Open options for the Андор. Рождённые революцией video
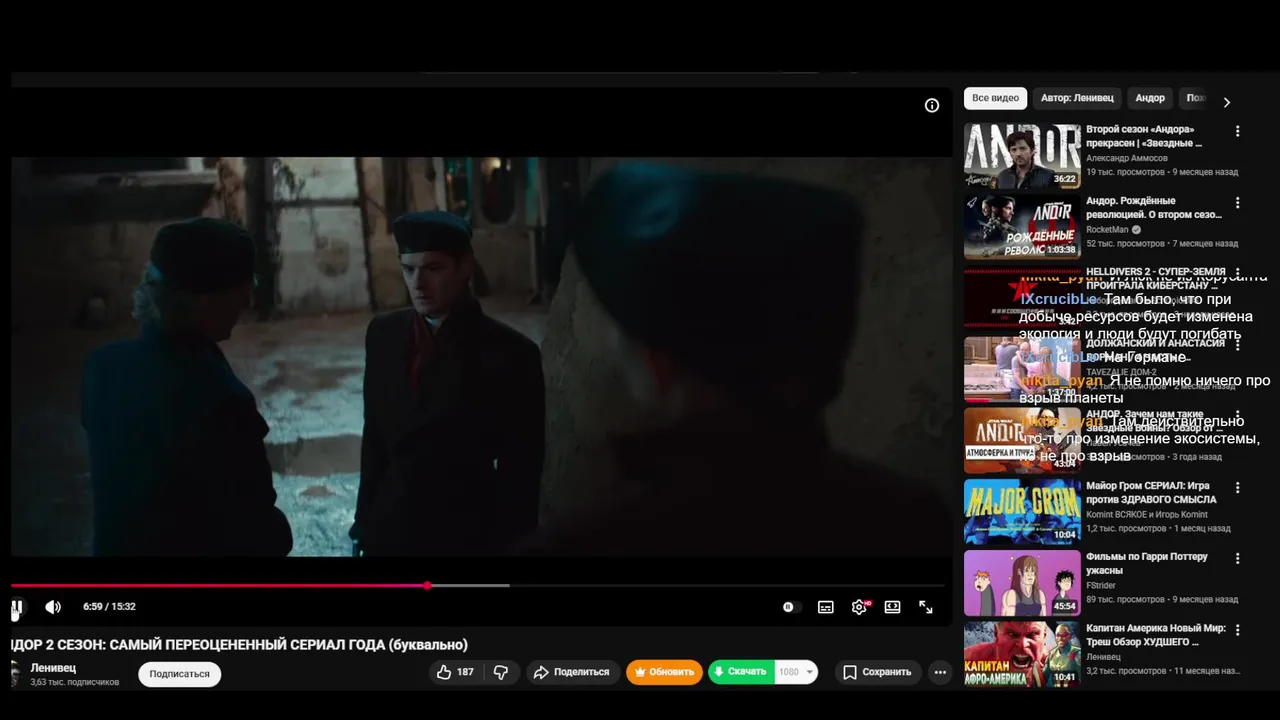This screenshot has width=1280, height=720. 1237,202
